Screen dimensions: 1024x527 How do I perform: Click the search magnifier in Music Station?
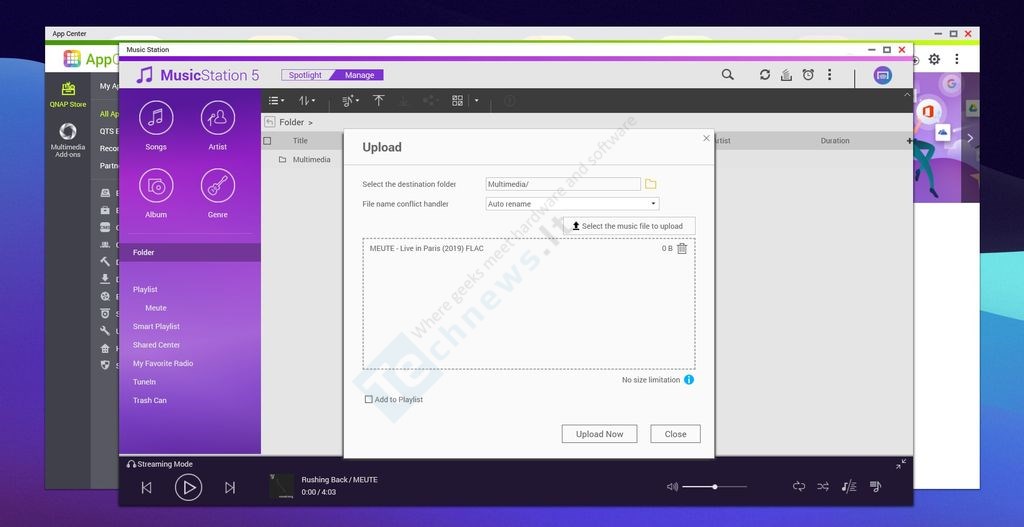point(728,75)
